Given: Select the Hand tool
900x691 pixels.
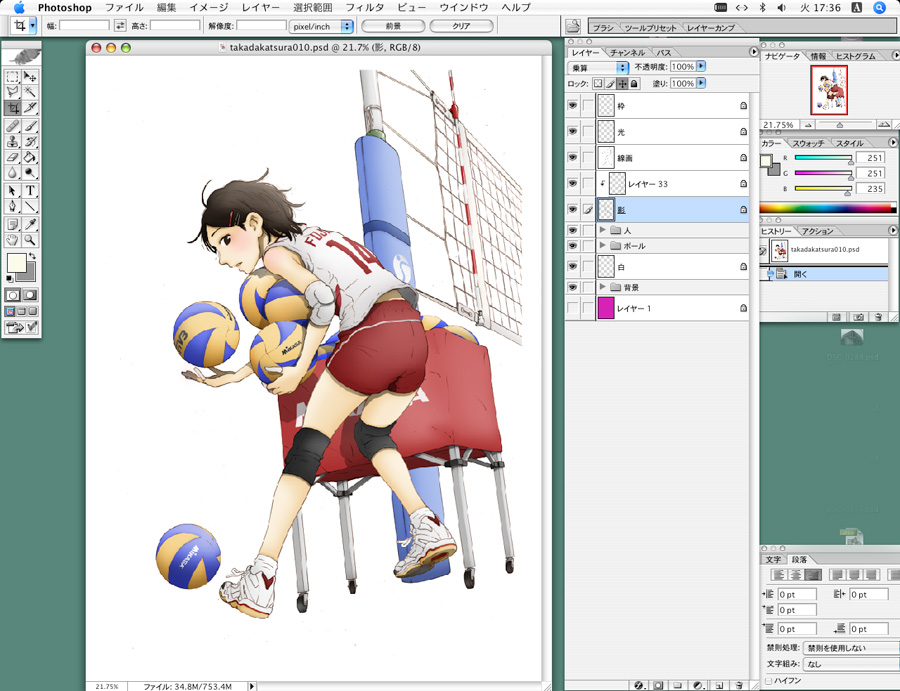Looking at the screenshot, I should point(13,240).
